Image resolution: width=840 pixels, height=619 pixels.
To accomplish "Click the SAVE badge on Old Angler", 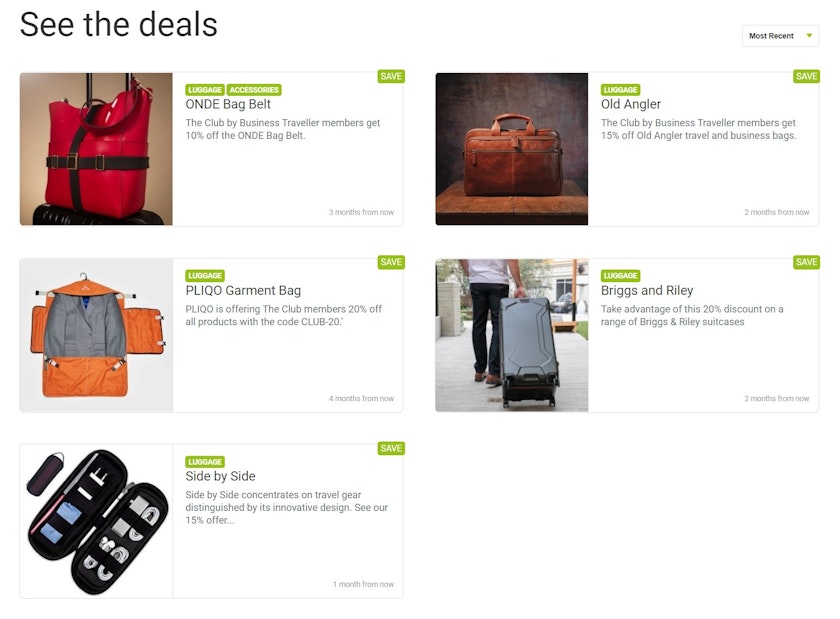I will coord(806,76).
